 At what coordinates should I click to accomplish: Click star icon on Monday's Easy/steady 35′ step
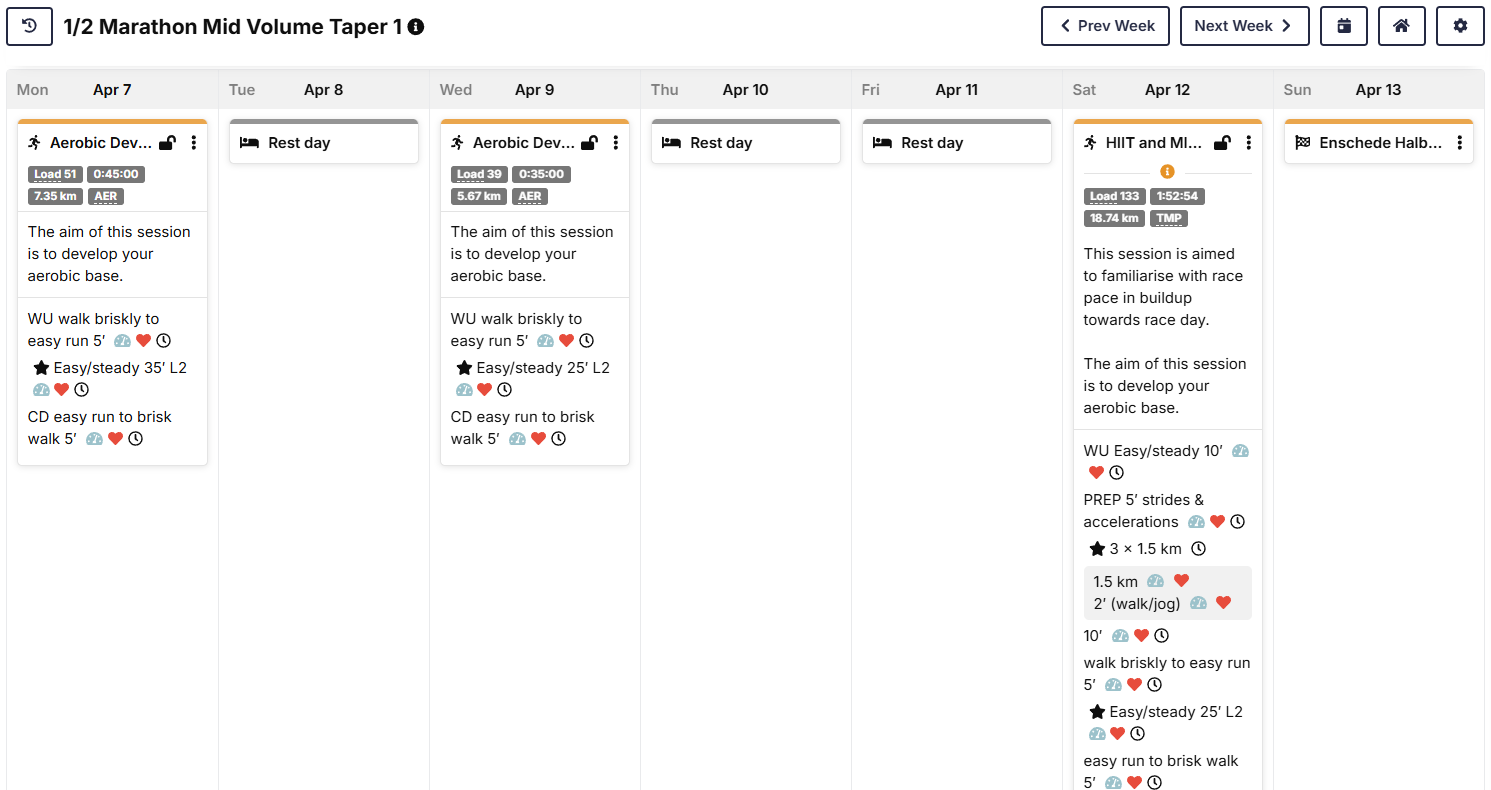click(41, 368)
